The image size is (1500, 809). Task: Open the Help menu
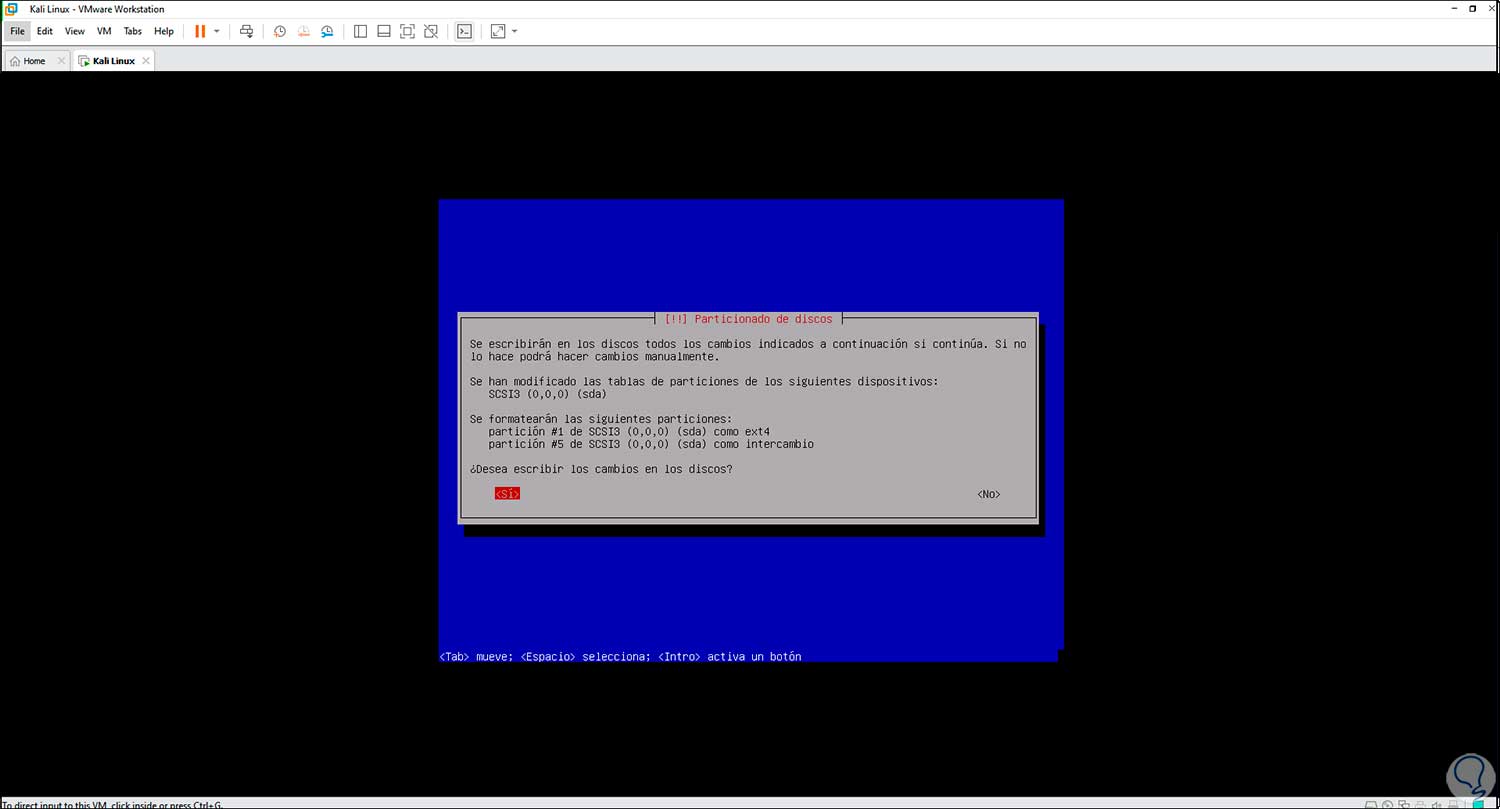click(164, 31)
